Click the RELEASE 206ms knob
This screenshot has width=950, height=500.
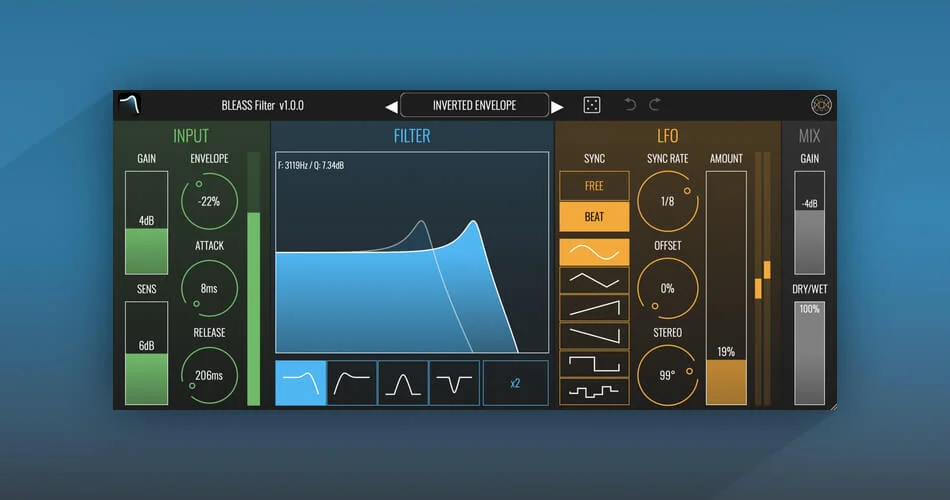[209, 376]
